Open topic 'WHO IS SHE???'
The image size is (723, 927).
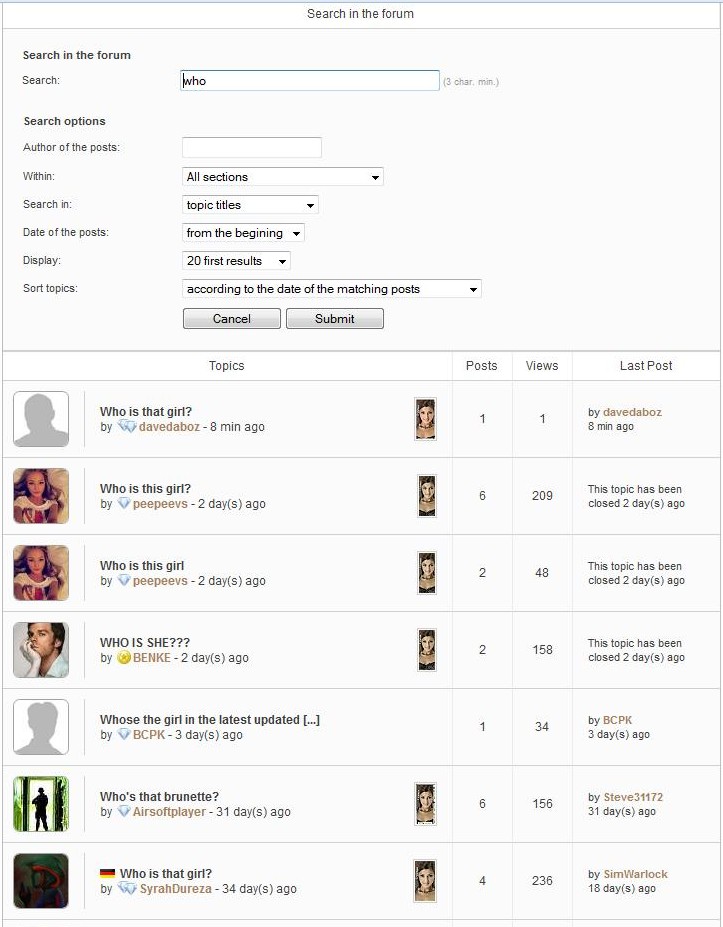click(x=145, y=642)
